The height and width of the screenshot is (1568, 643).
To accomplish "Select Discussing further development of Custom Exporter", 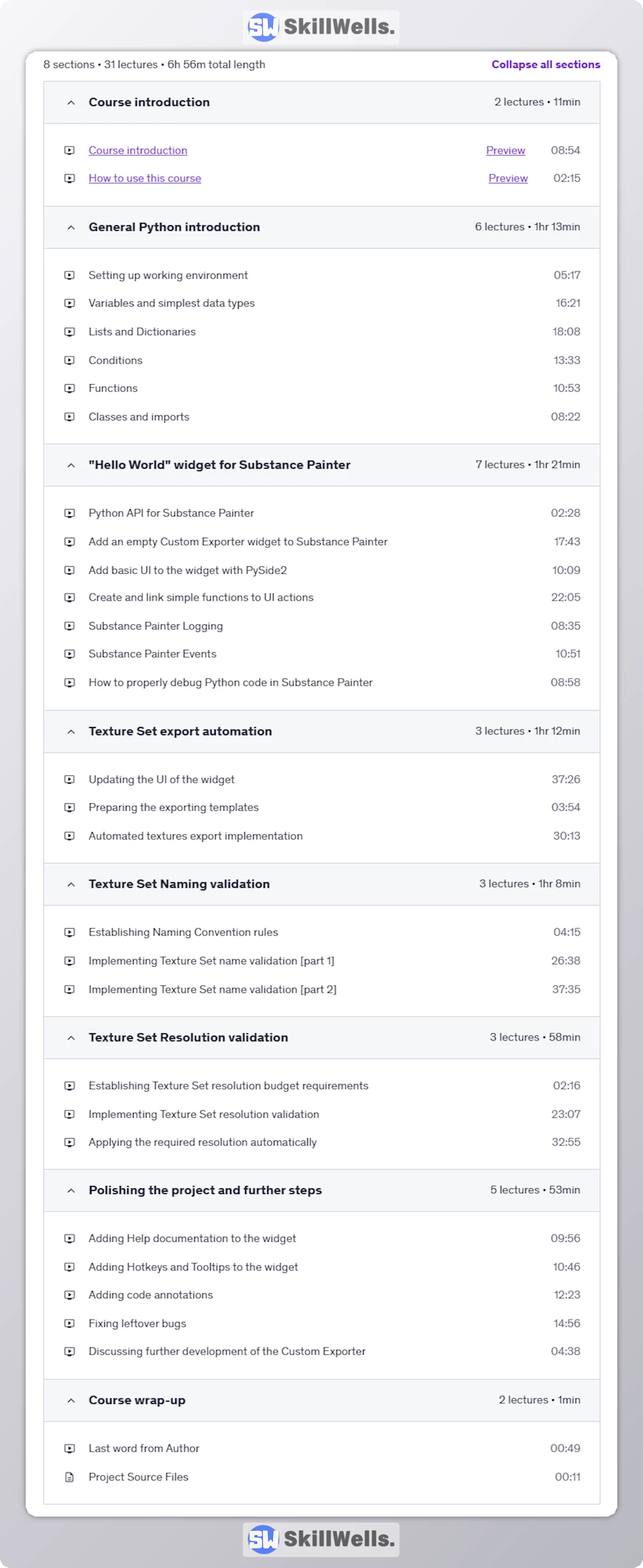I will 227,1352.
